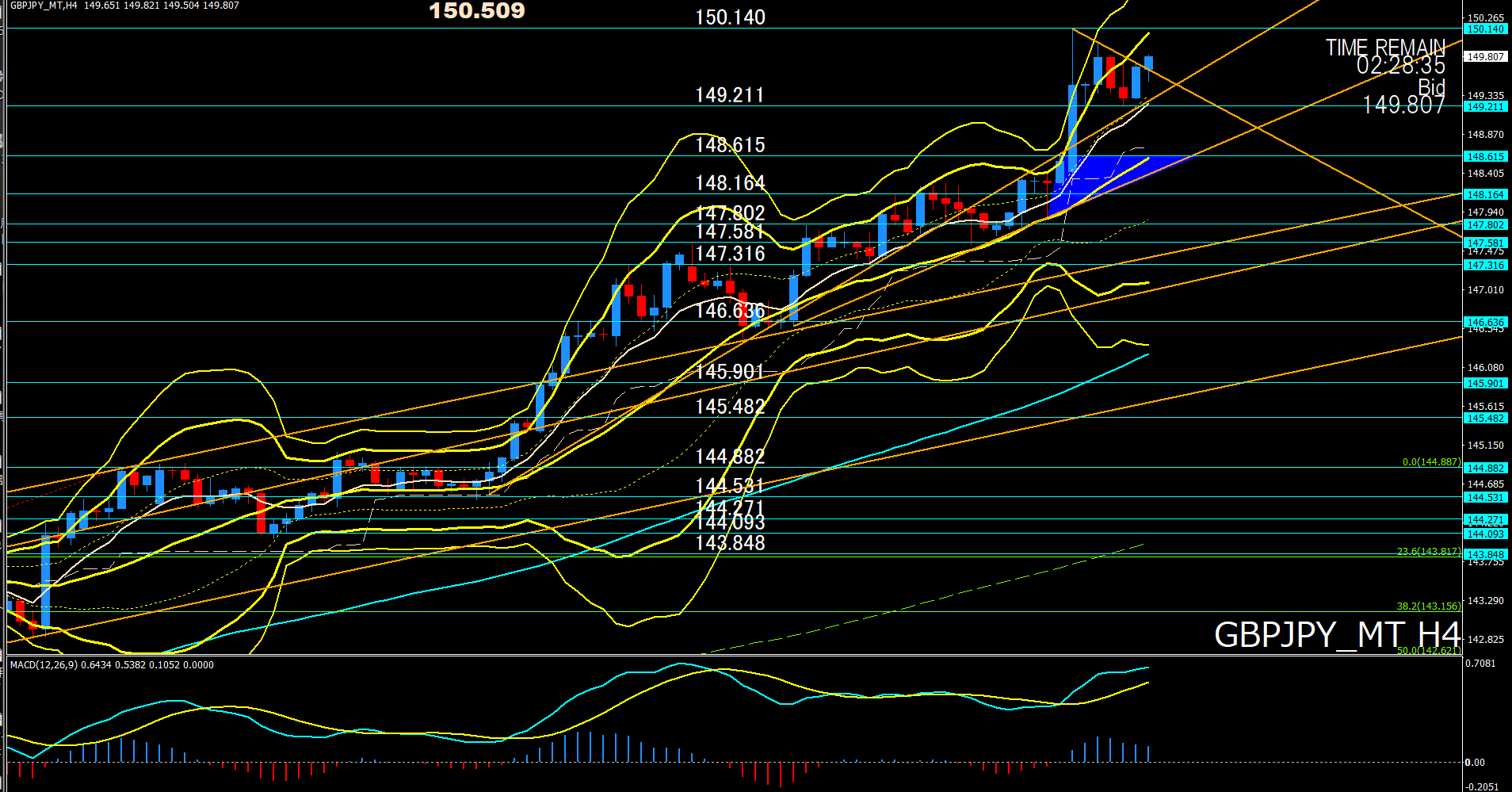The height and width of the screenshot is (792, 1512).
Task: Click the 143.848 price tag on the right axis
Action: [x=1485, y=555]
